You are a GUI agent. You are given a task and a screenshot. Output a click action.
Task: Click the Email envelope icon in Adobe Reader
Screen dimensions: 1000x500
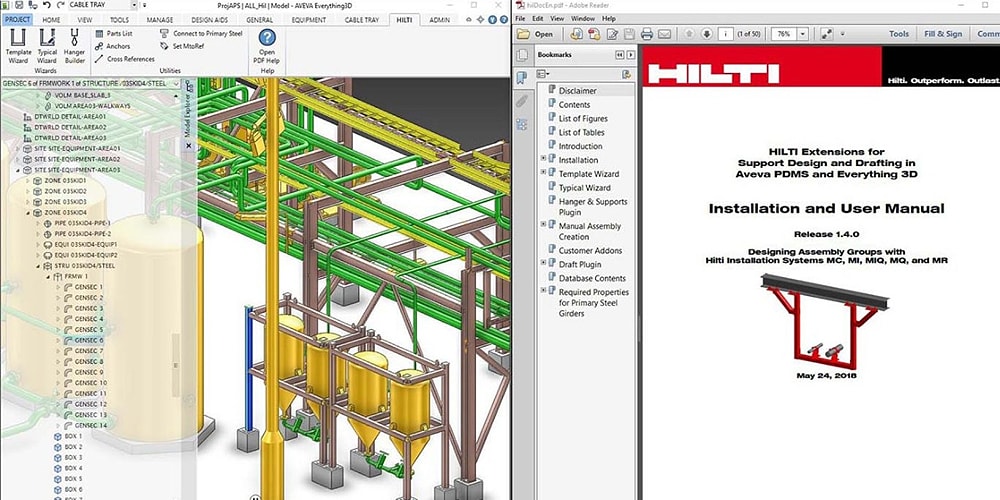664,34
